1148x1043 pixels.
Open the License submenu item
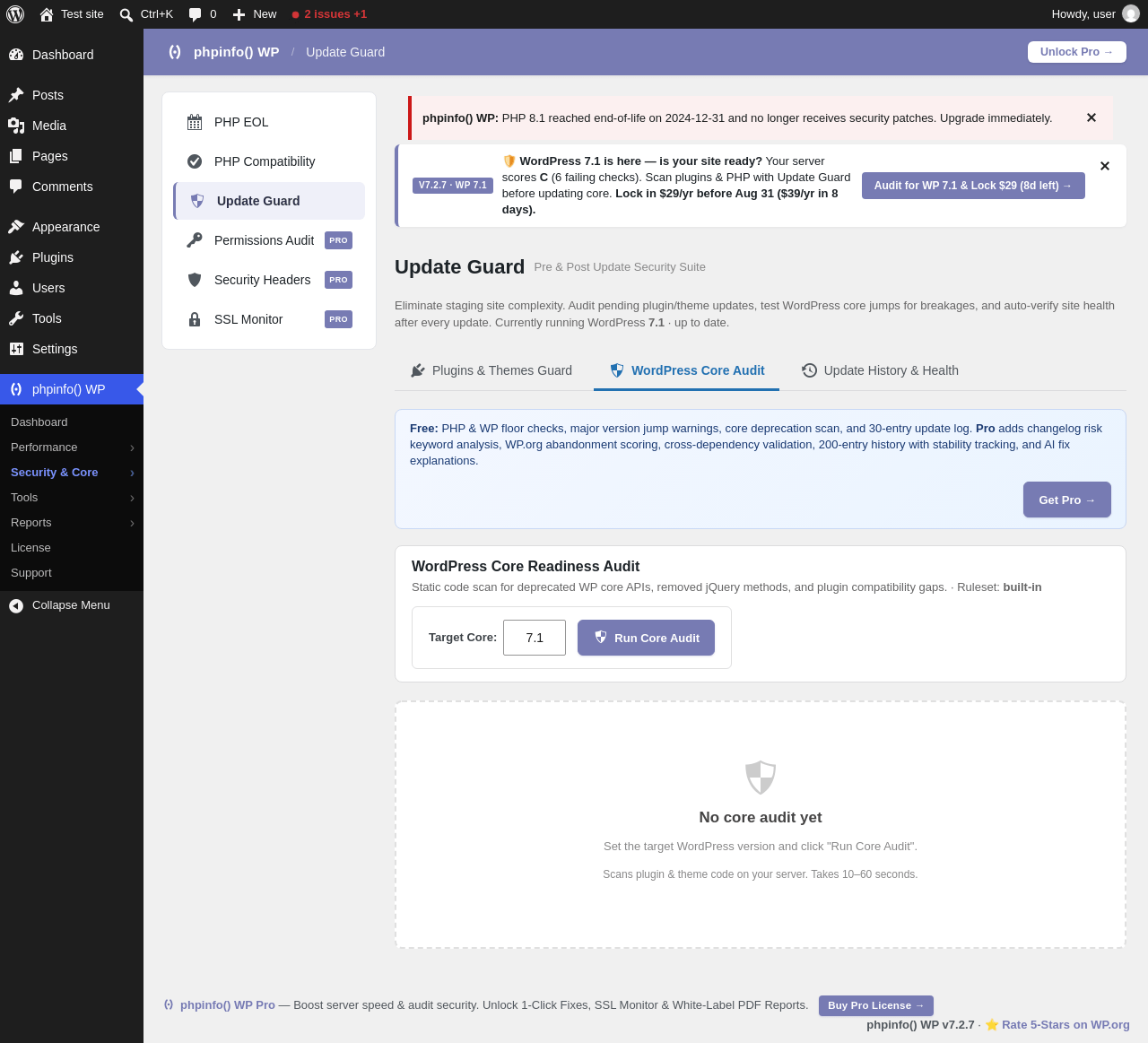30,548
